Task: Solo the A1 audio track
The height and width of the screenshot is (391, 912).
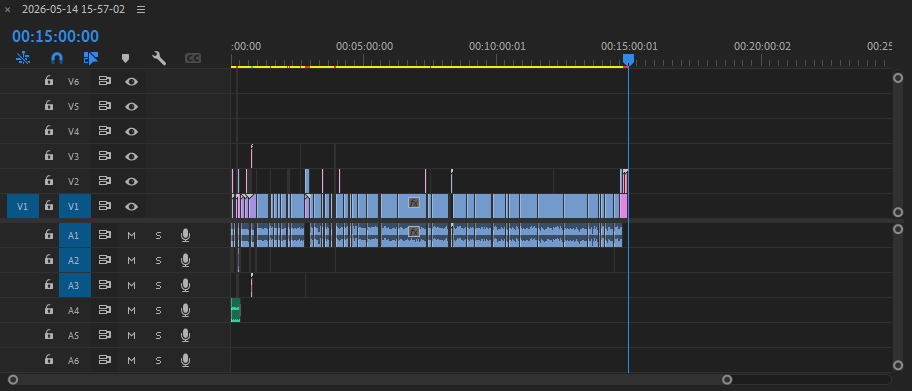Action: click(158, 236)
